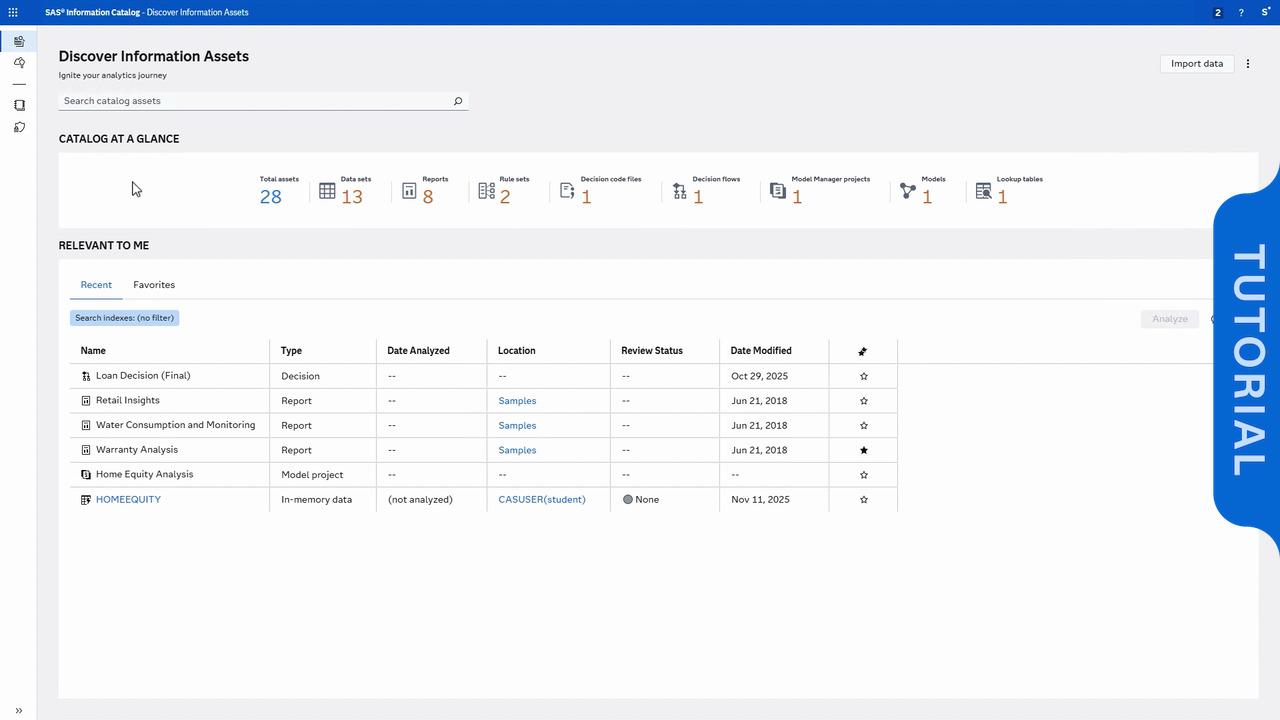Open the help question mark icon

pos(1241,13)
